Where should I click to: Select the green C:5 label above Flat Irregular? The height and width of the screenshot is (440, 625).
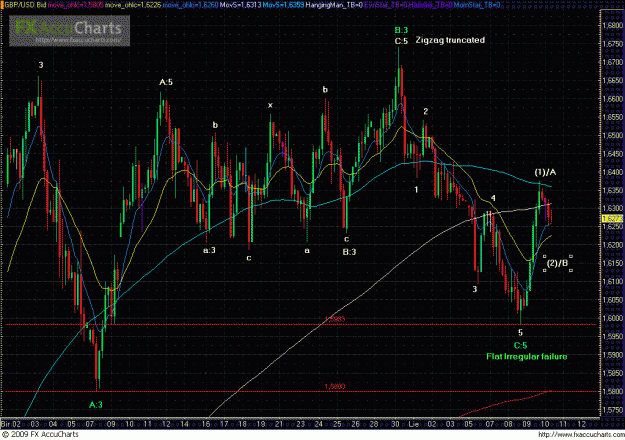pos(520,345)
